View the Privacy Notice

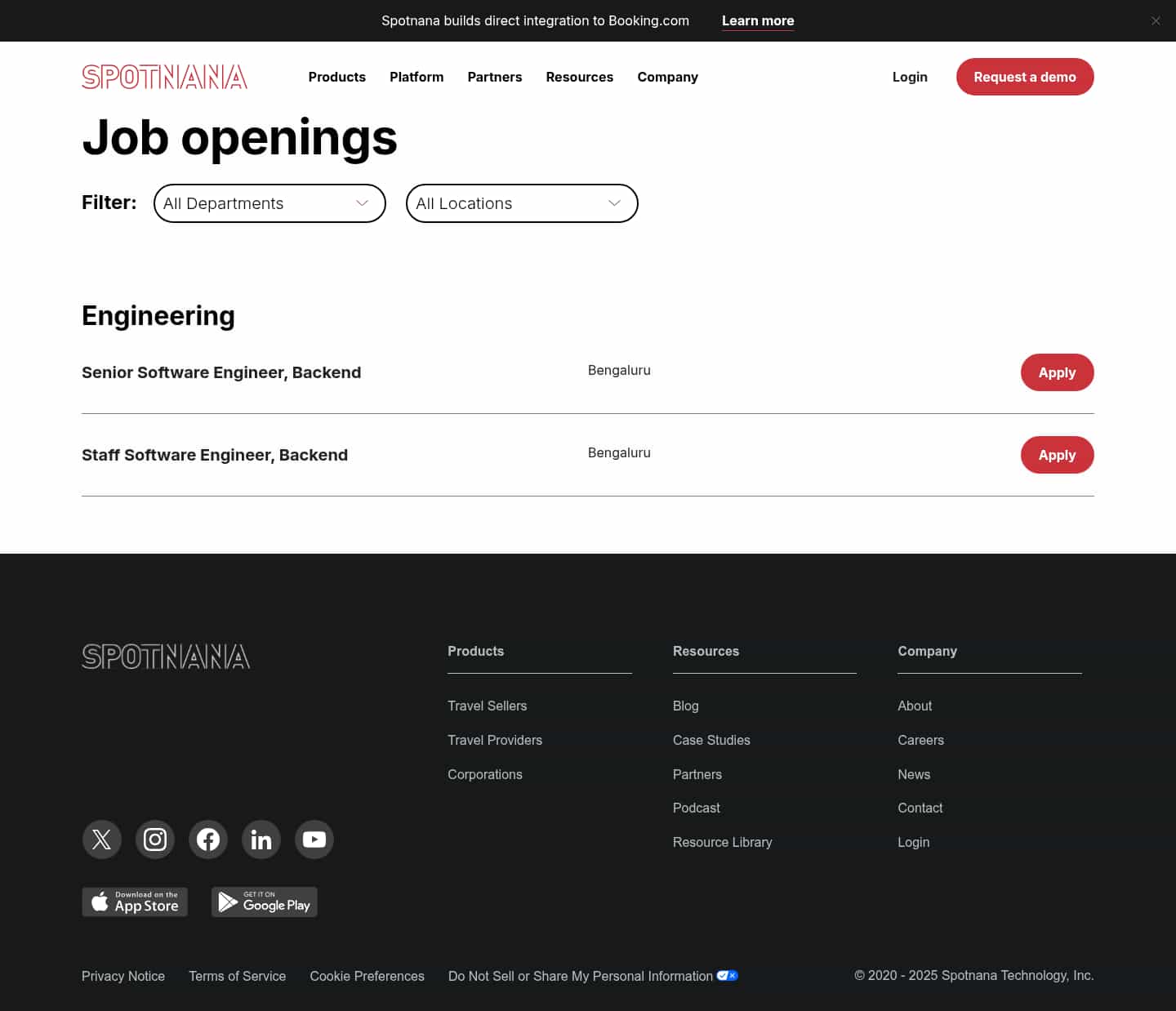122,975
